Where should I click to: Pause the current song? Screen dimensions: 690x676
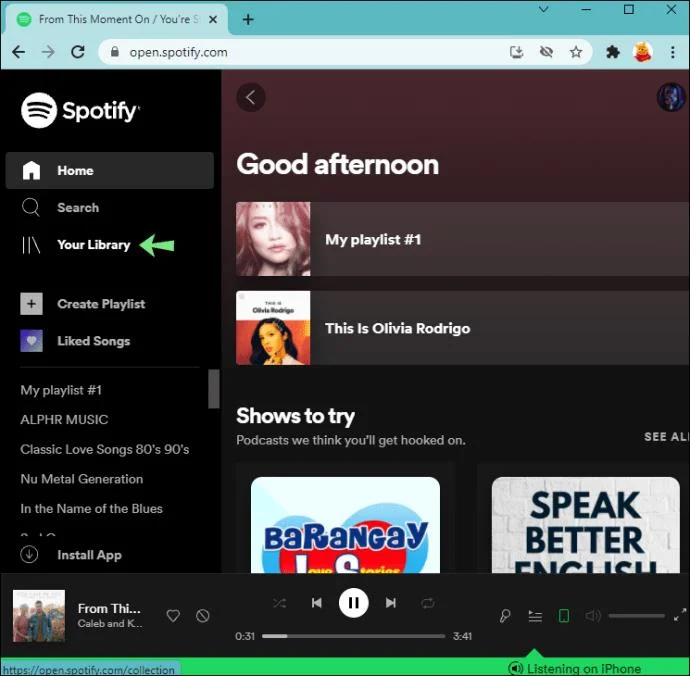[x=353, y=603]
